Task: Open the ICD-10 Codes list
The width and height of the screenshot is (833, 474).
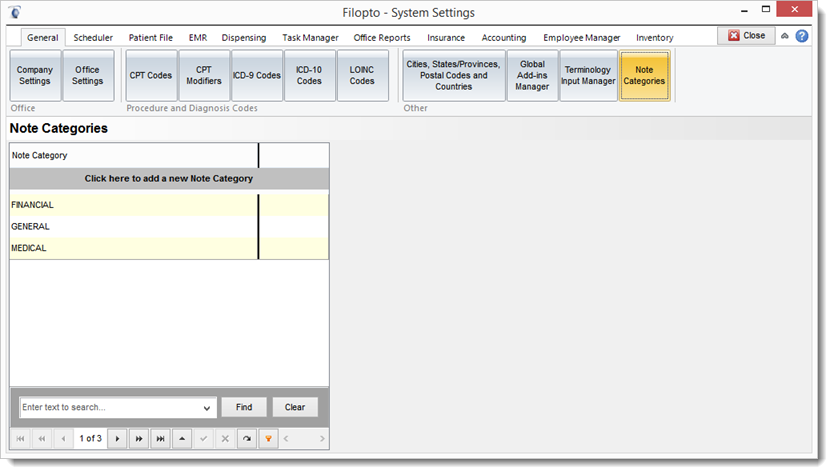Action: click(309, 75)
